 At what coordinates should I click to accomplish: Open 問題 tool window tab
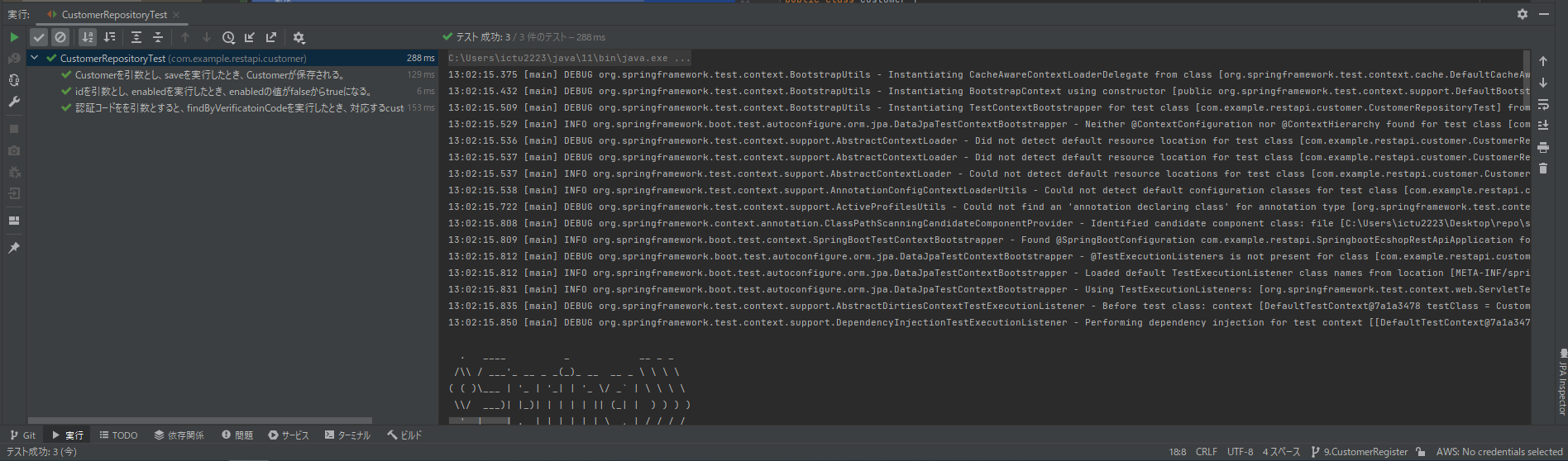point(237,435)
